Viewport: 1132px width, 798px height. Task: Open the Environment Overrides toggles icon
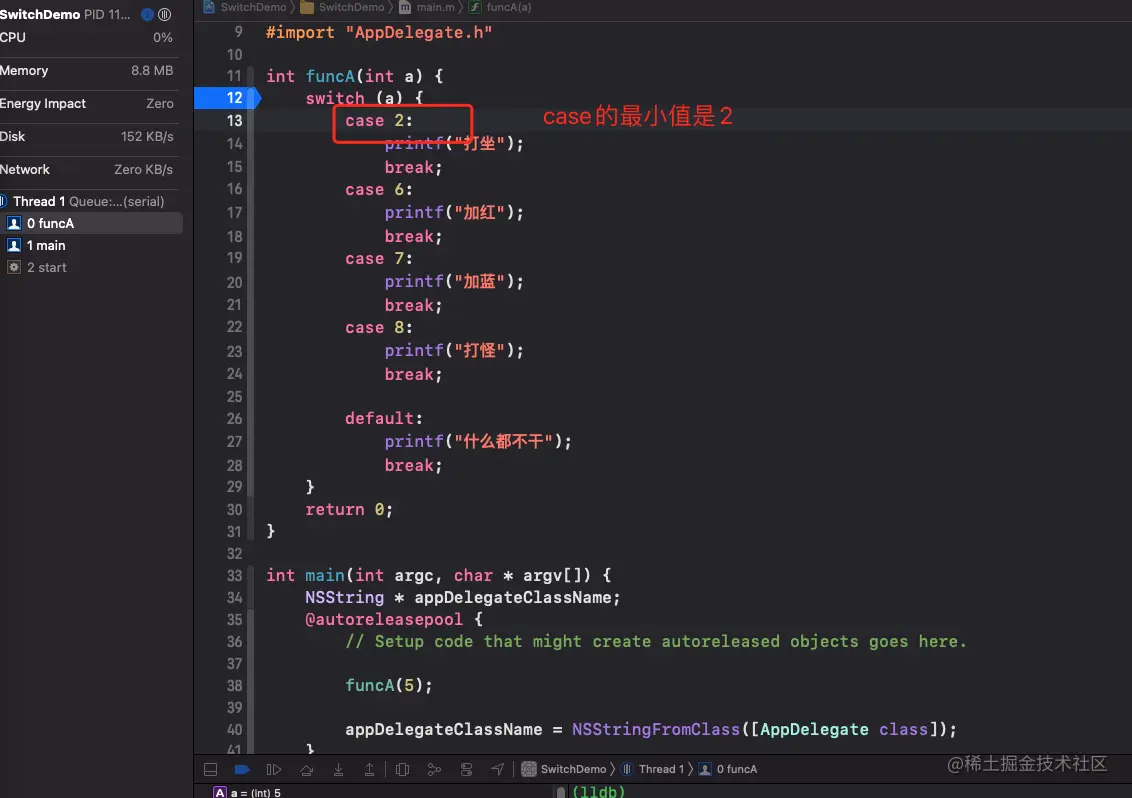[466, 769]
